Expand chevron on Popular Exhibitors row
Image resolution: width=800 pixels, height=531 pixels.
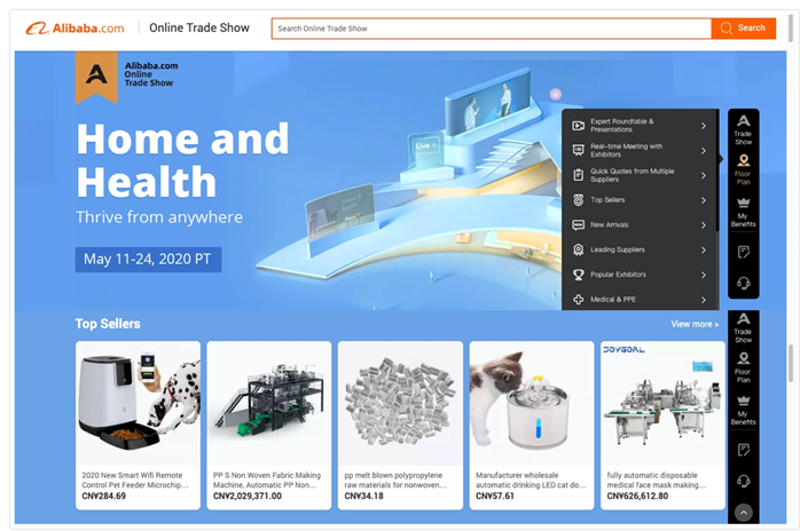pyautogui.click(x=704, y=275)
